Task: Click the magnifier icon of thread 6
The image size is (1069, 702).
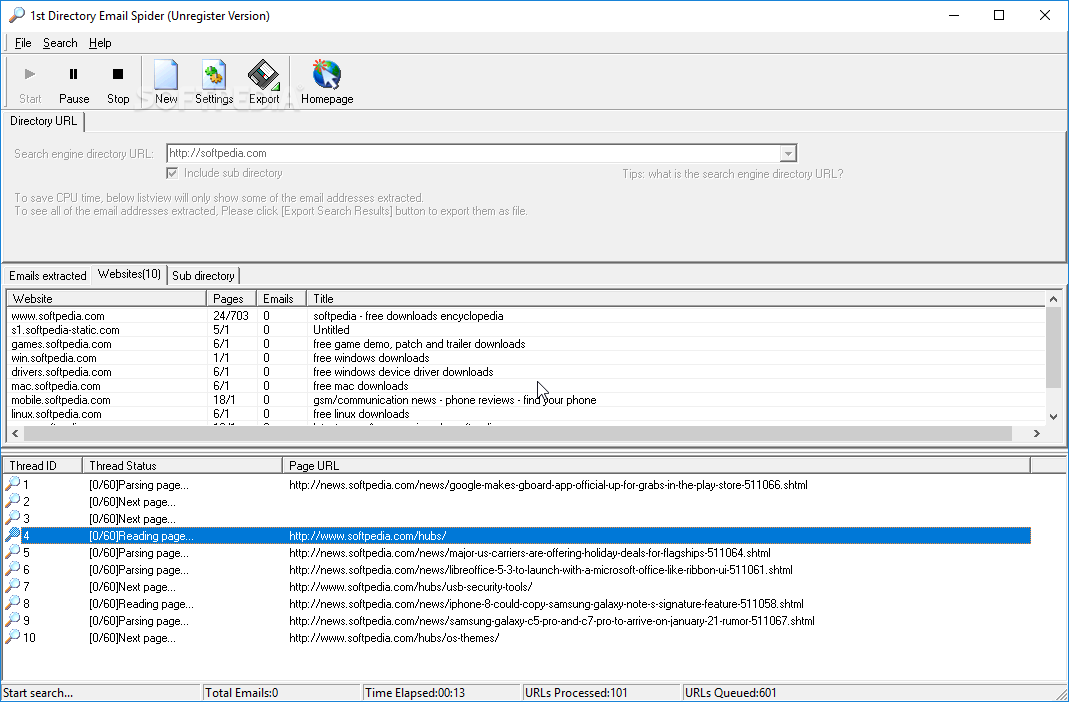Action: pos(12,569)
